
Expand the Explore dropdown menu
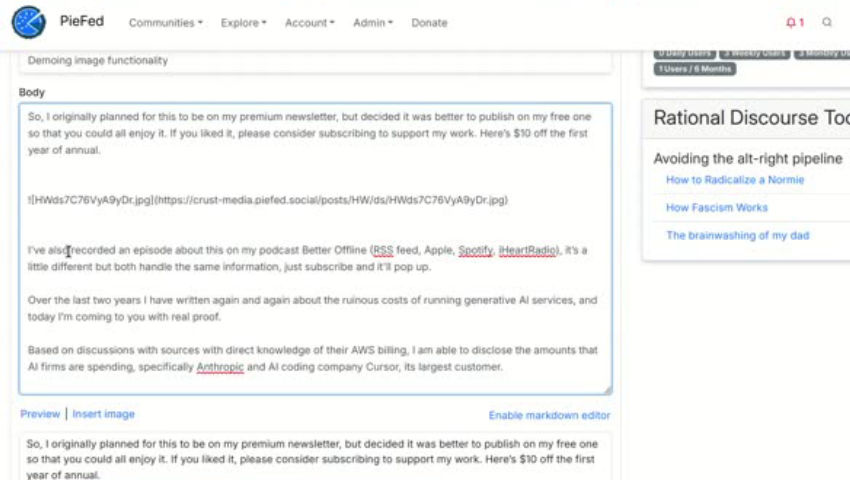(243, 23)
